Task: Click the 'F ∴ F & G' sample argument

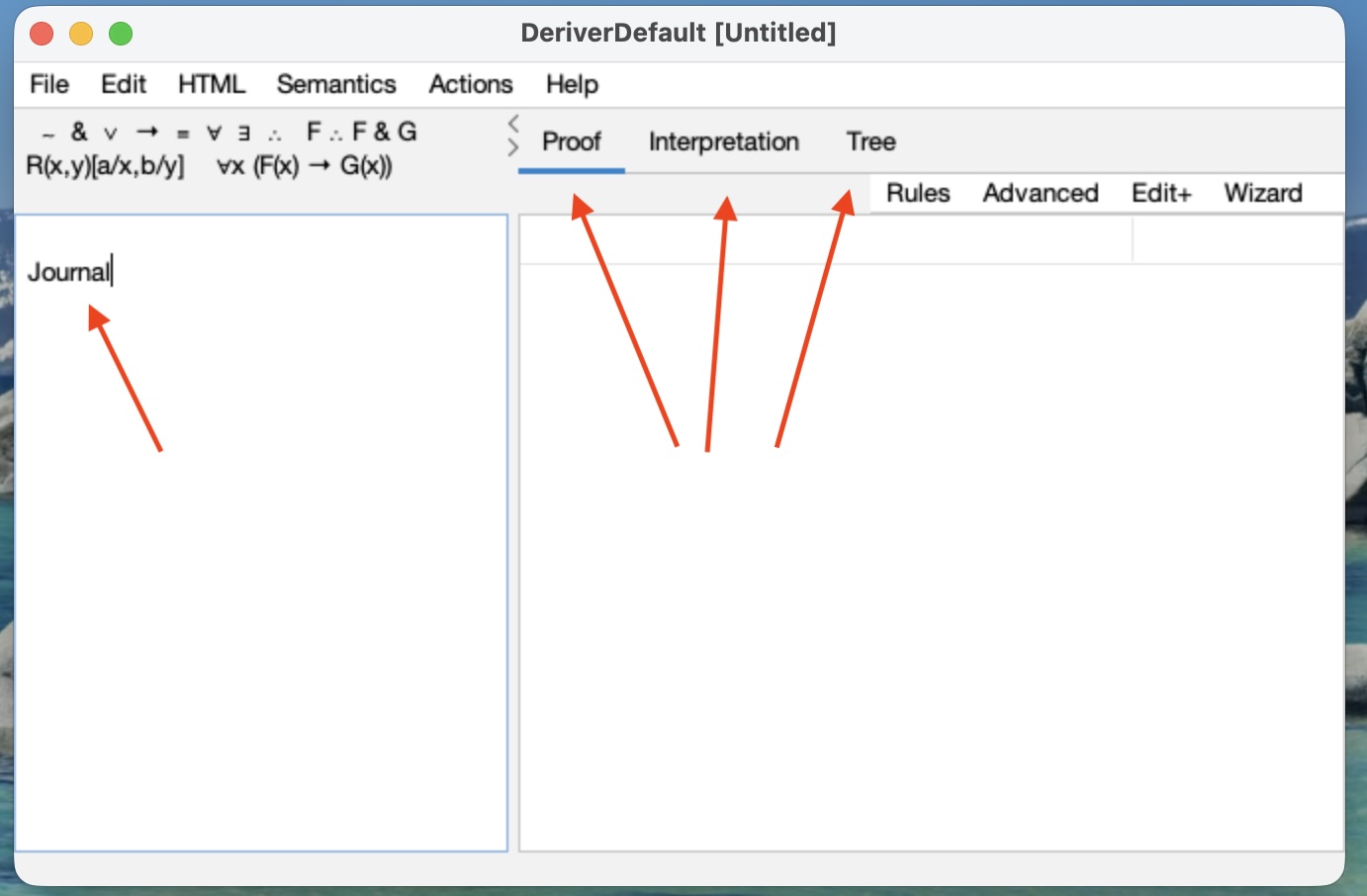Action: point(361,133)
